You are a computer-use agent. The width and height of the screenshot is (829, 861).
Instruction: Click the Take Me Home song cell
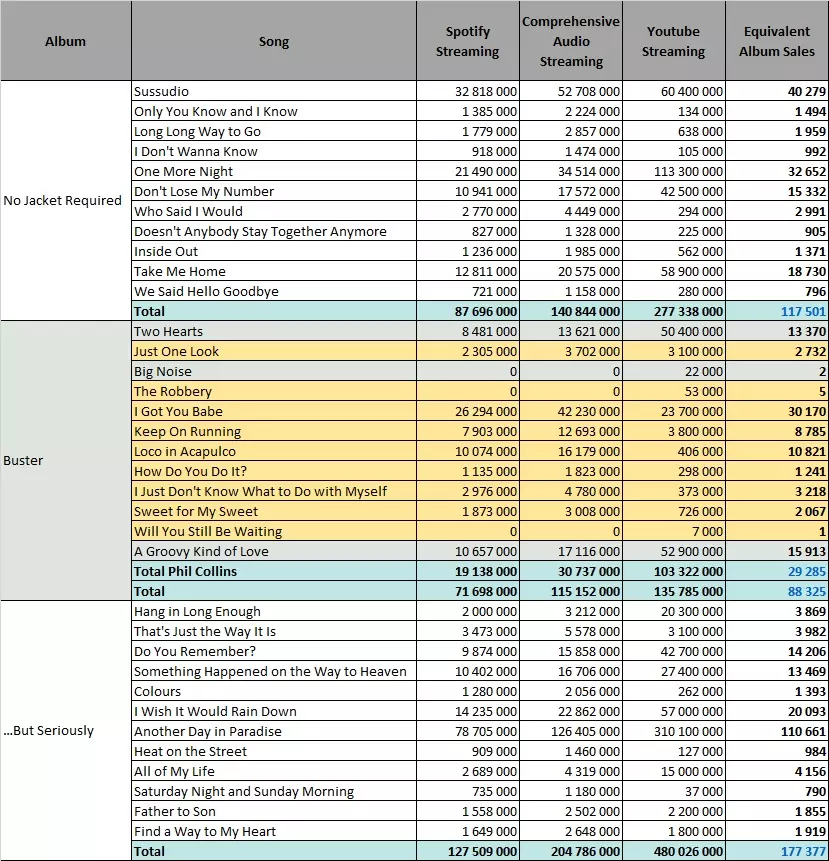click(274, 271)
